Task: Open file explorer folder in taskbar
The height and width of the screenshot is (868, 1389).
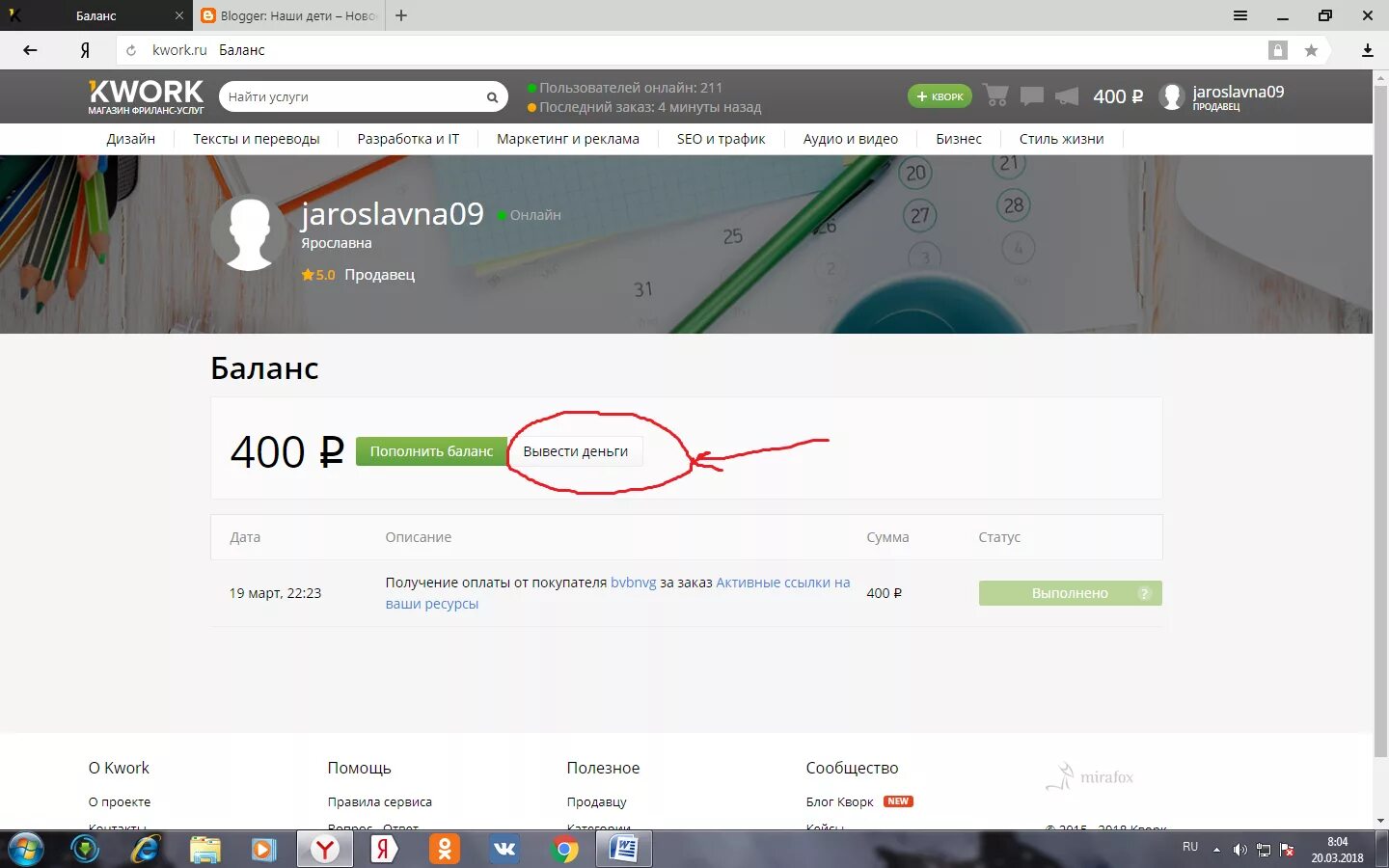Action: [205, 850]
